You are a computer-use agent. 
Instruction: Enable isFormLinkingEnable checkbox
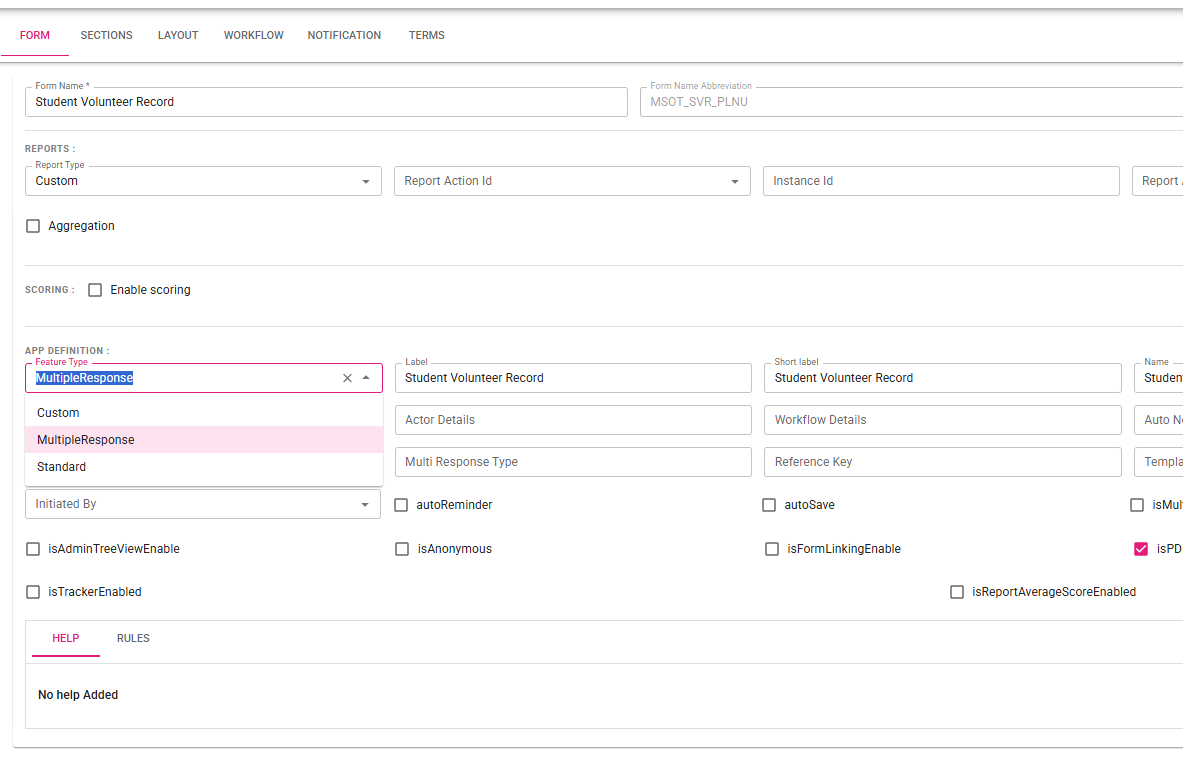pyautogui.click(x=772, y=549)
